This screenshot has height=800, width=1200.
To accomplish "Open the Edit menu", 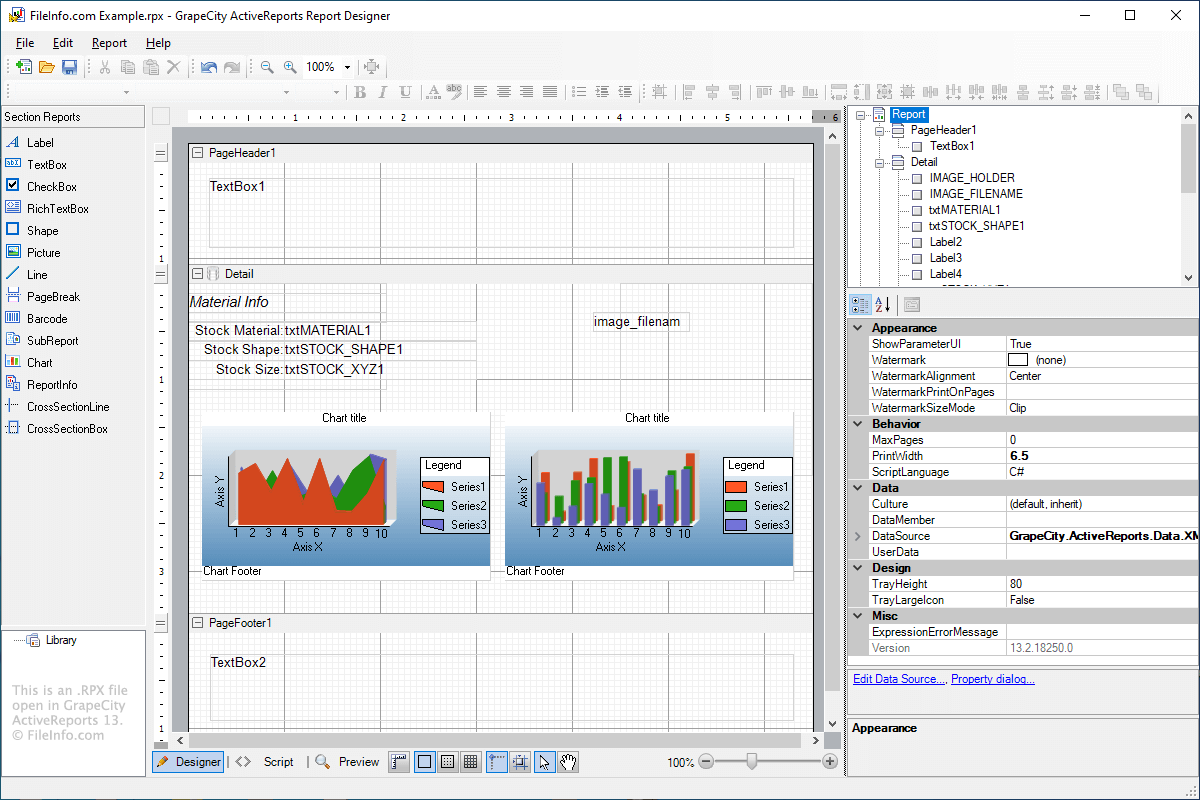I will (x=63, y=43).
